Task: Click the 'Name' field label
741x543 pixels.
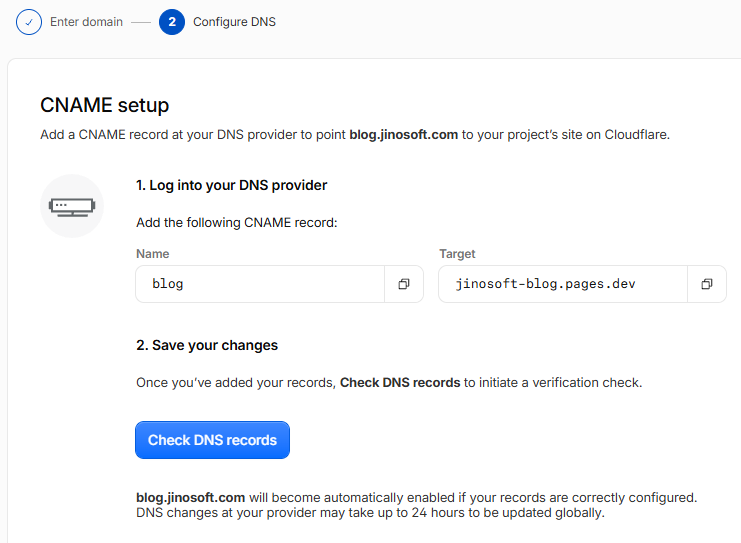Action: (x=153, y=254)
